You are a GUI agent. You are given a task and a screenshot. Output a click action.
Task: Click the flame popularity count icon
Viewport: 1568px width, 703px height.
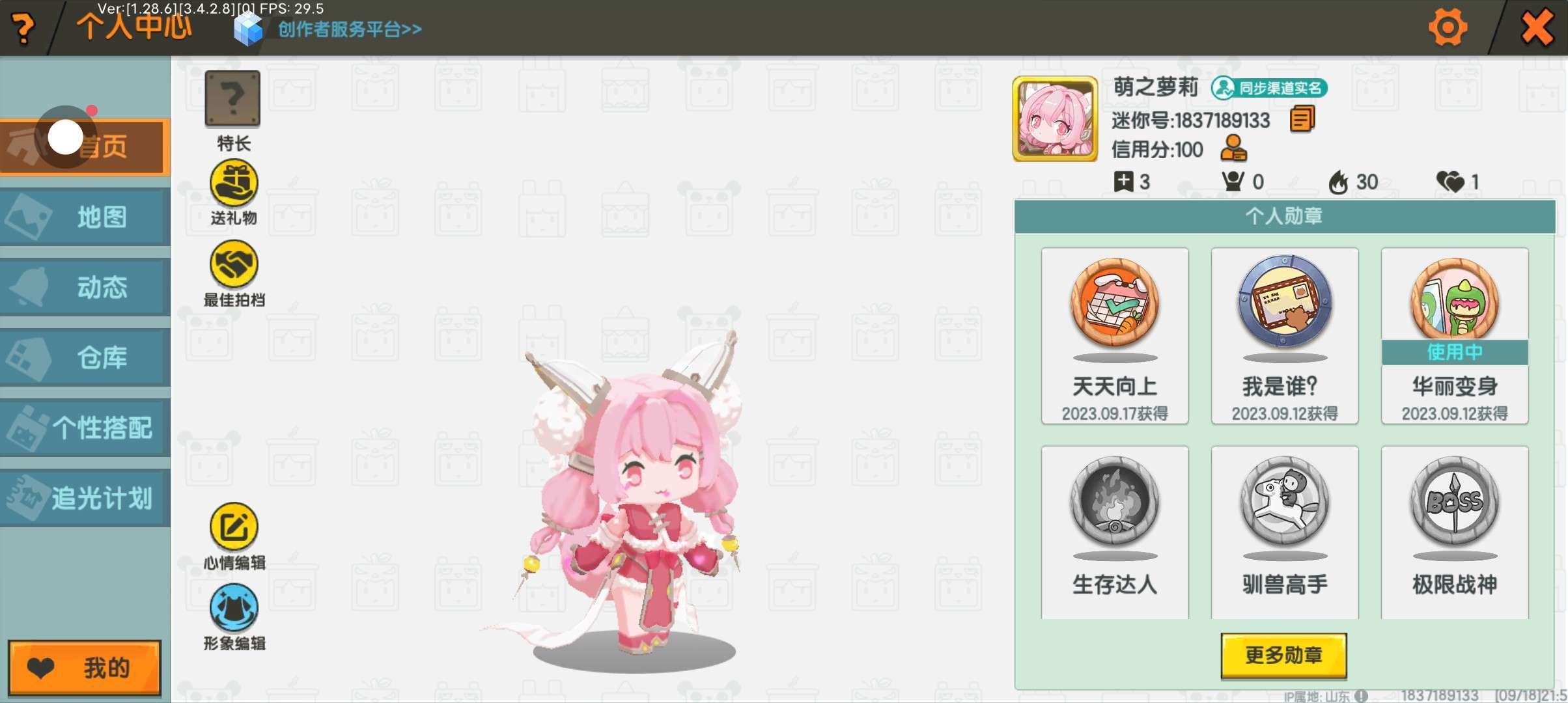click(1338, 182)
